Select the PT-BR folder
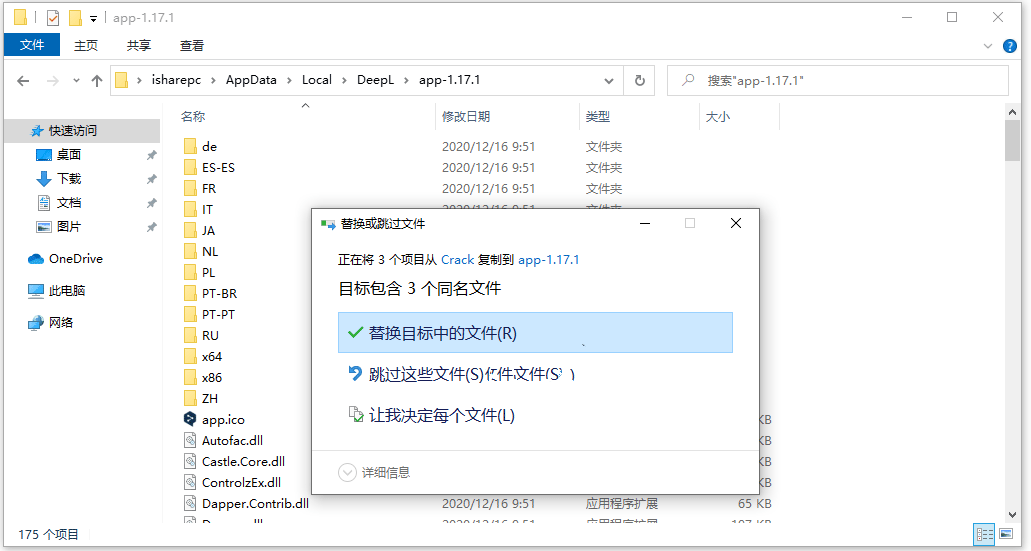 pos(219,293)
